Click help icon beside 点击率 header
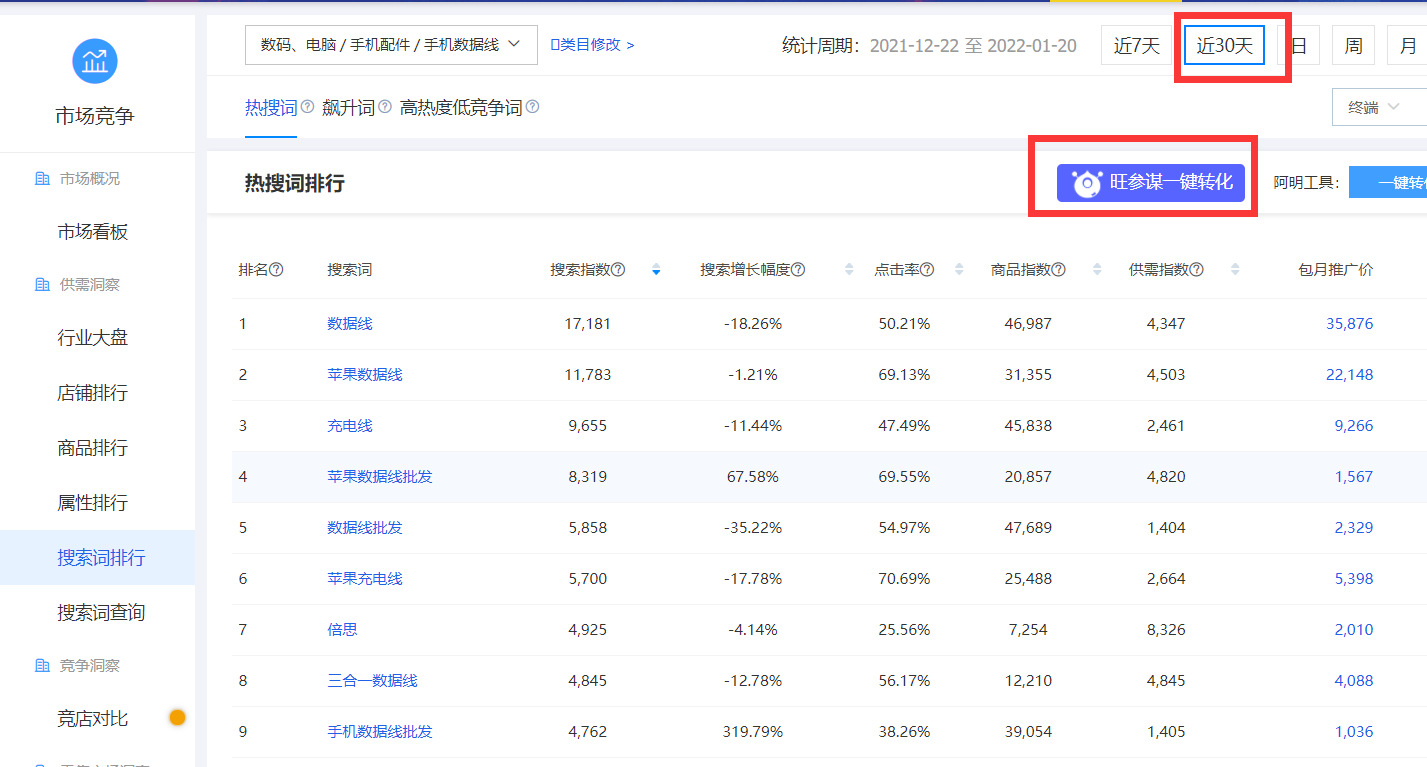Viewport: 1427px width, 767px height. pos(927,270)
